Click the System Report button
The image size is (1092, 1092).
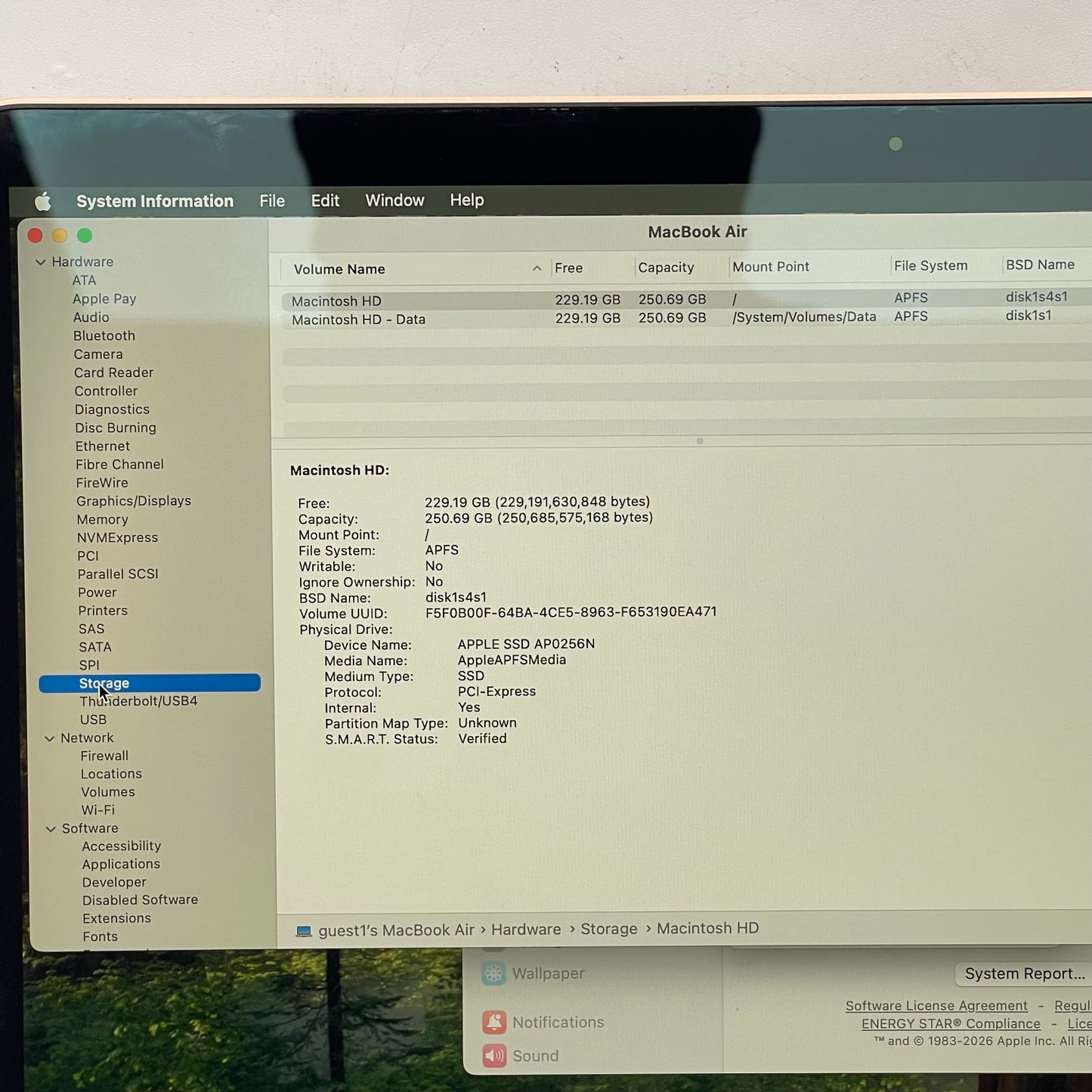click(x=1023, y=974)
